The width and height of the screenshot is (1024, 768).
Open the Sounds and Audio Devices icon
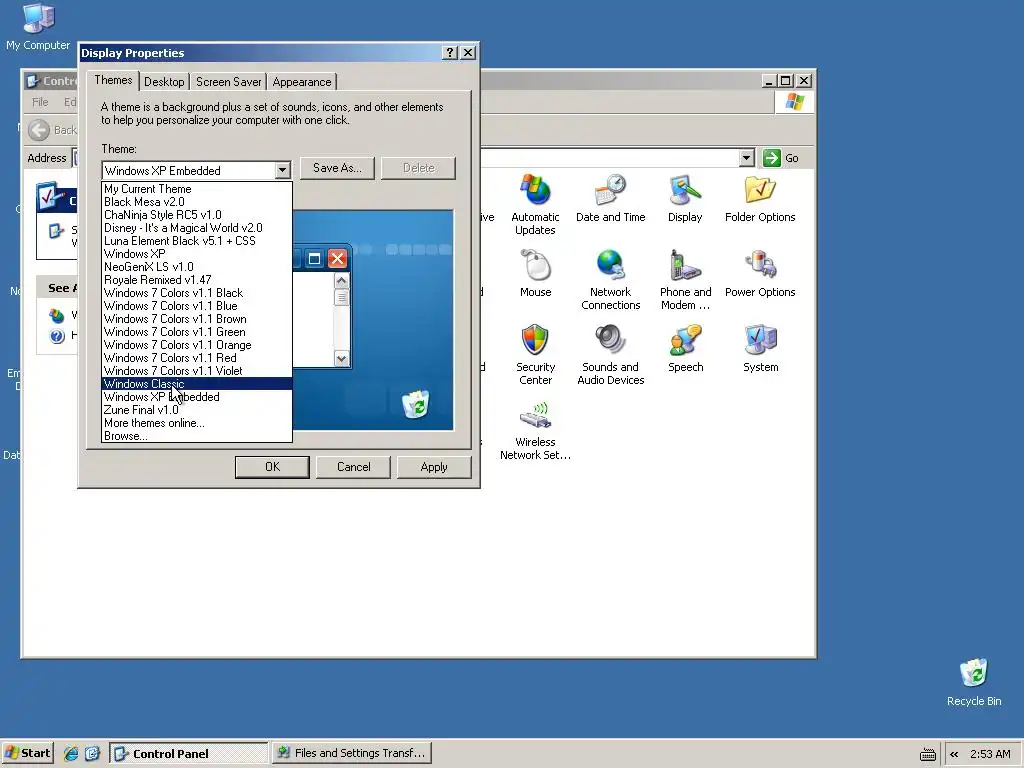tap(610, 355)
